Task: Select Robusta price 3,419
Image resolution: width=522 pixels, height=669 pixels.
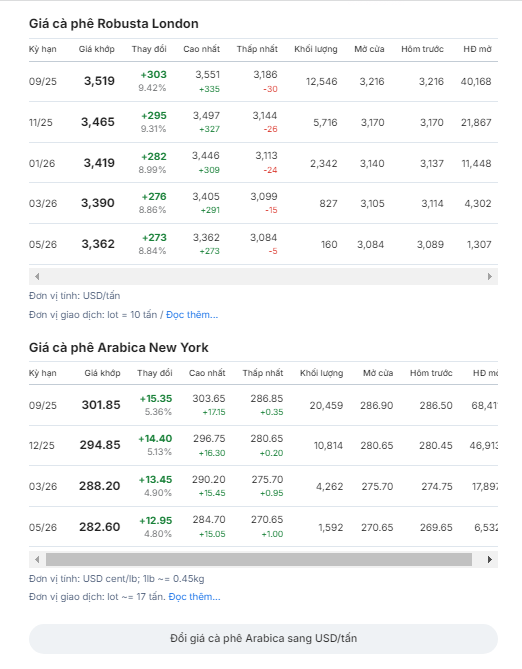Action: coord(99,163)
